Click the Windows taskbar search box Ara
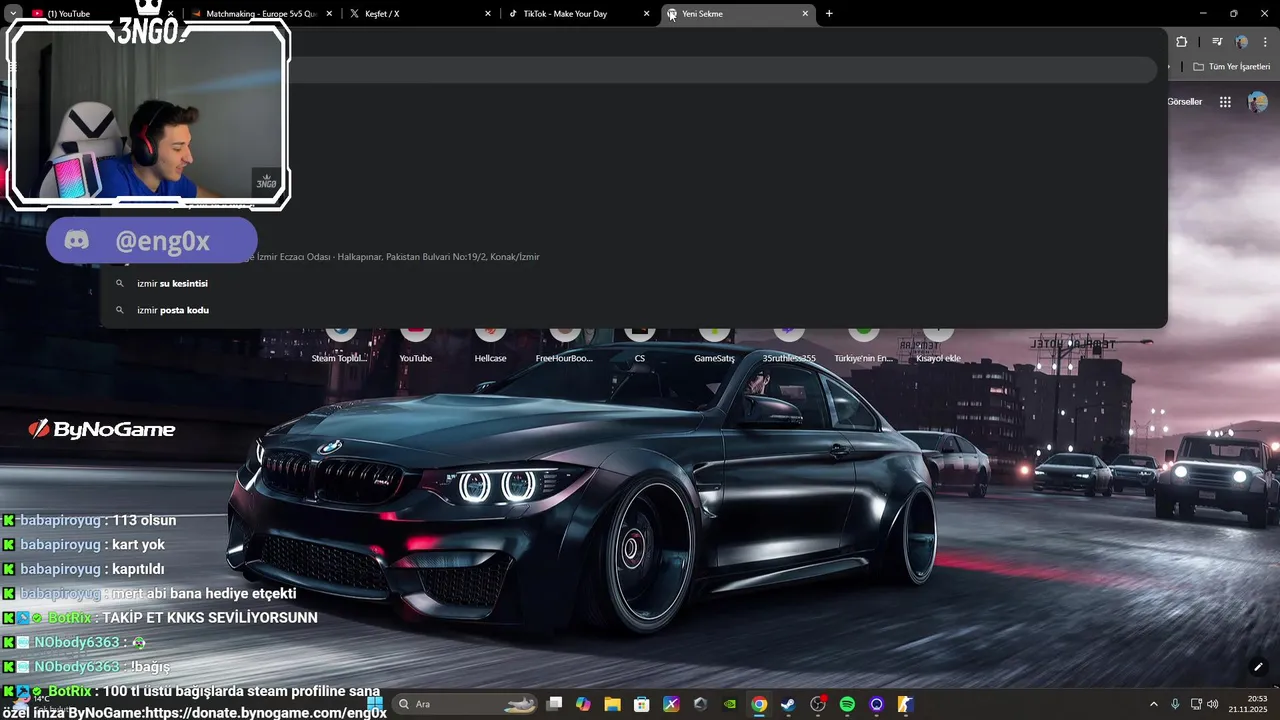 coord(465,704)
